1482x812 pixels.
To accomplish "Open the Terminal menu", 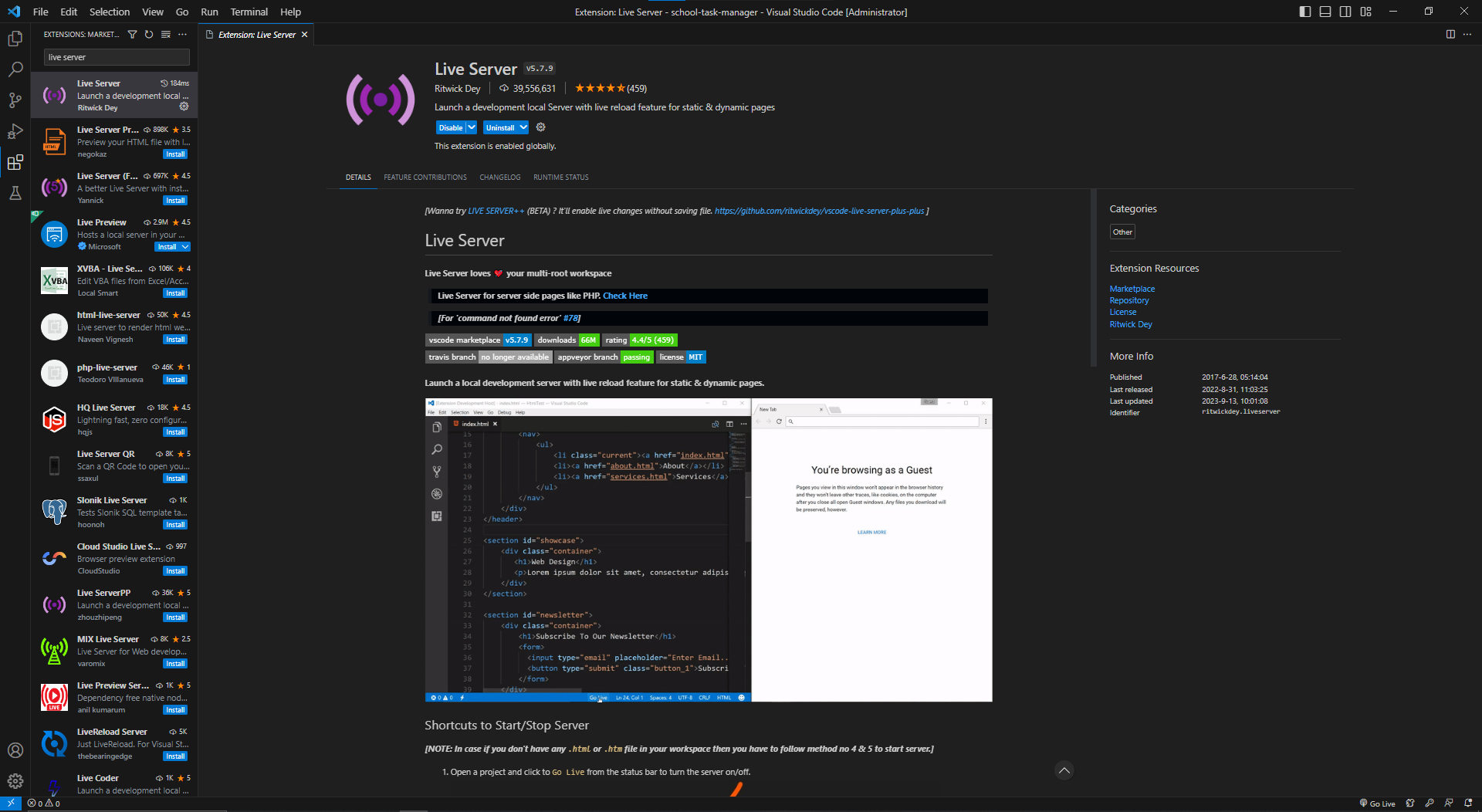I will point(249,12).
